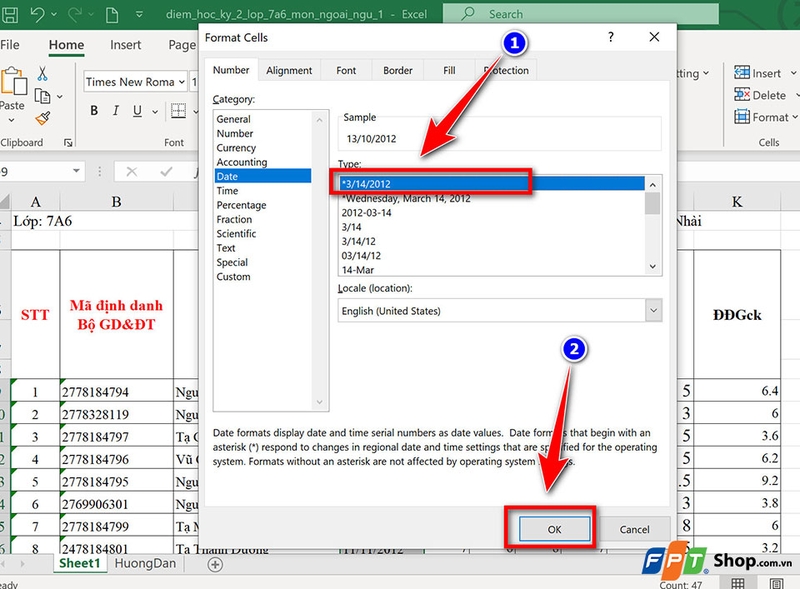Toggle Underline formatting
800x589 pixels.
(136, 110)
